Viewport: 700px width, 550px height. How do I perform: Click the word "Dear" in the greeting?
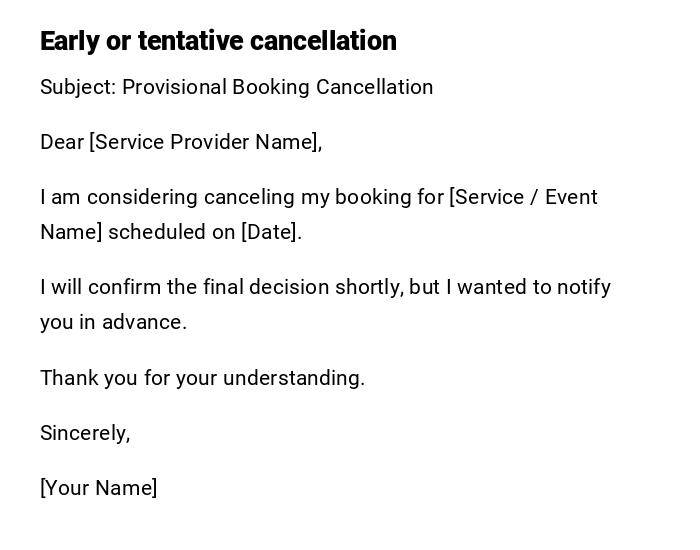coord(62,142)
